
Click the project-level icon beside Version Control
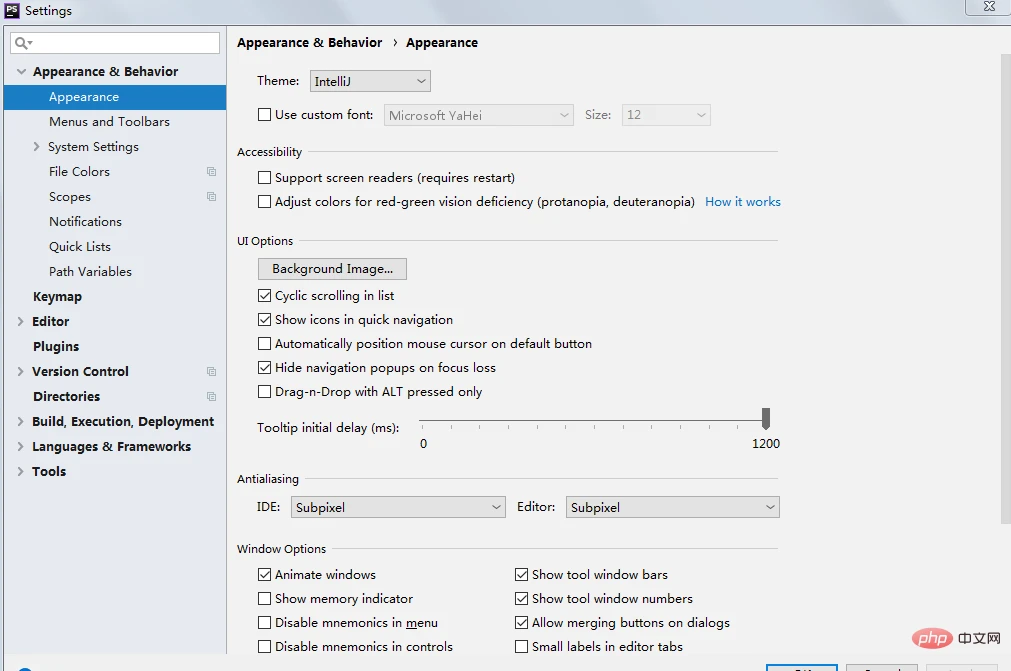211,372
